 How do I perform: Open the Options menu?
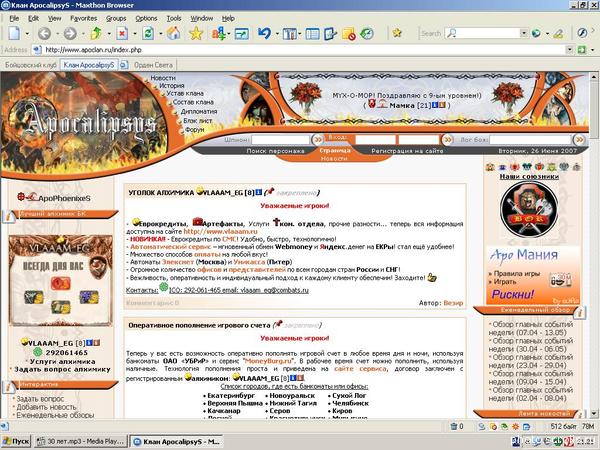click(x=146, y=18)
